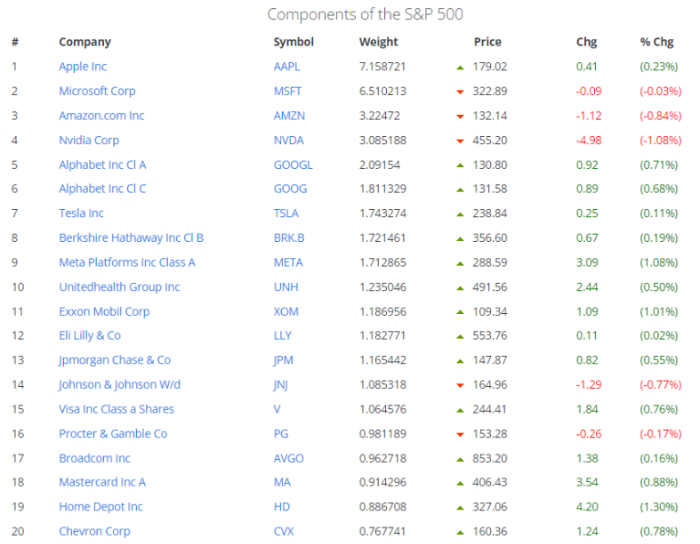
Task: Click the green up arrow beside Tesla price
Action: click(460, 215)
